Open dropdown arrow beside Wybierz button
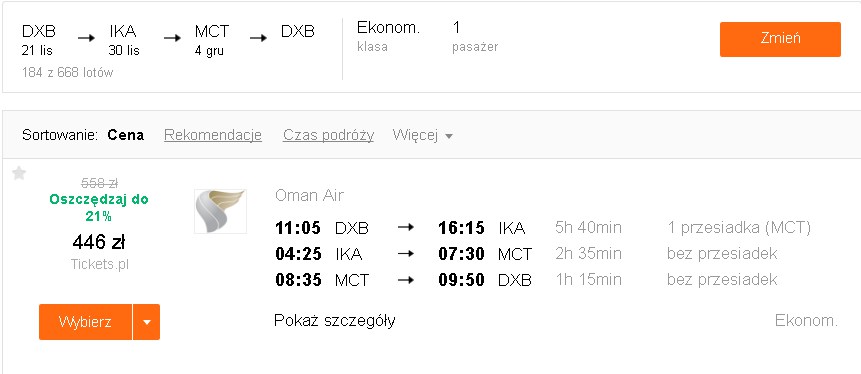The width and height of the screenshot is (861, 374). coord(147,322)
